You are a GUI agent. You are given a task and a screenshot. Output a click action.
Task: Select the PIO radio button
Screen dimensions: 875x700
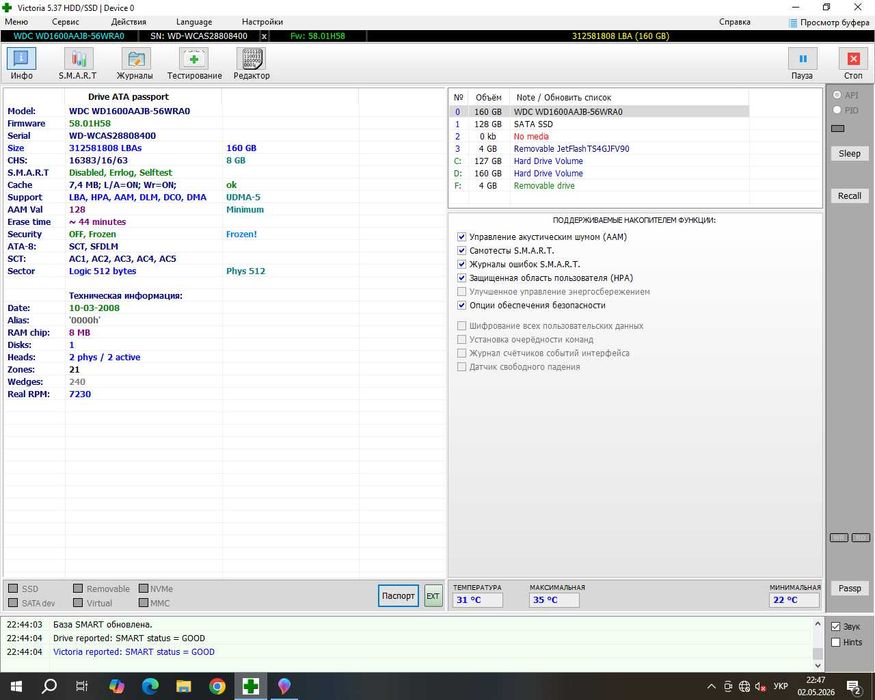click(x=836, y=110)
